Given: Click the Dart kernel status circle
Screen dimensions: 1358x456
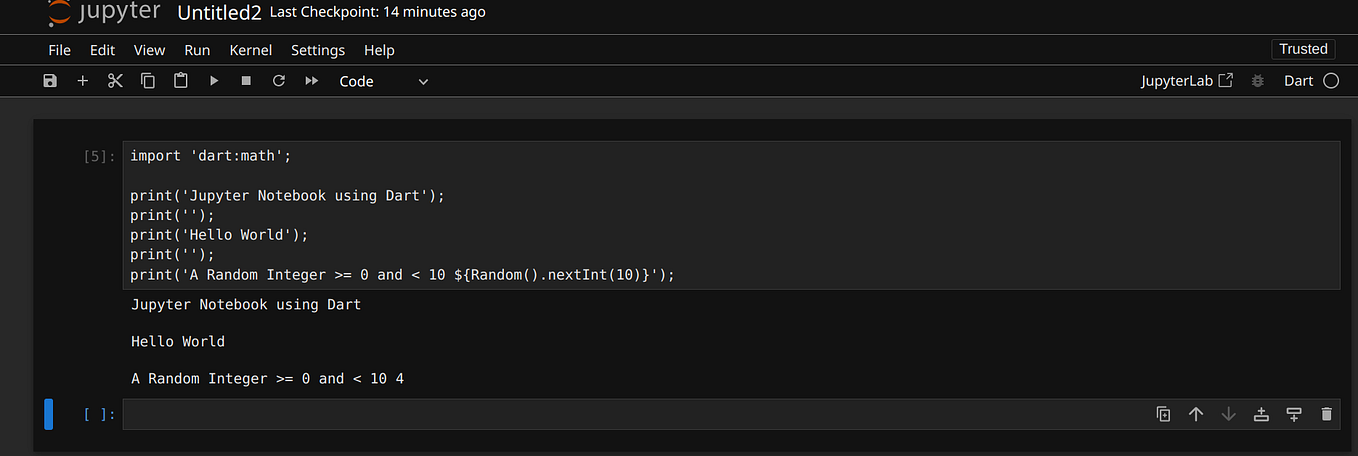Looking at the screenshot, I should pyautogui.click(x=1331, y=81).
